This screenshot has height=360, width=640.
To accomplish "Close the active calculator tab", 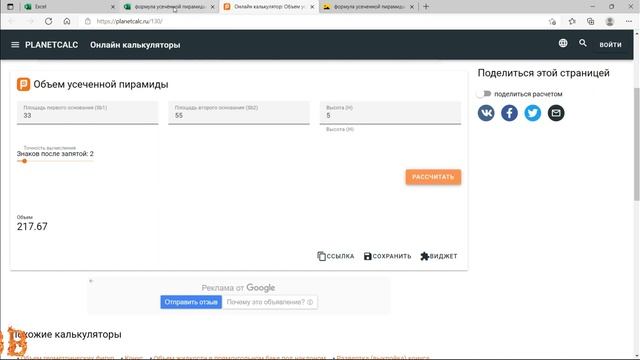I will [312, 7].
